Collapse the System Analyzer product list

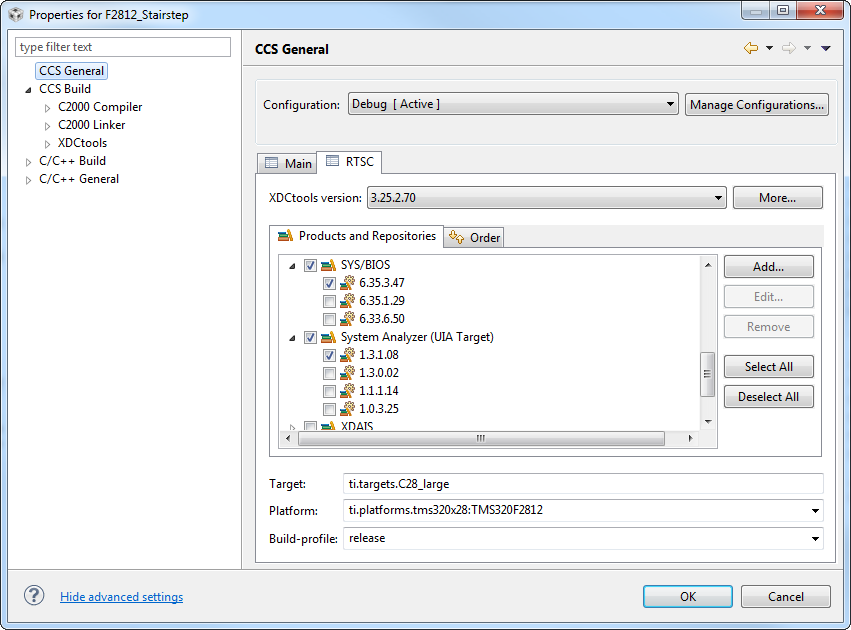coord(292,338)
